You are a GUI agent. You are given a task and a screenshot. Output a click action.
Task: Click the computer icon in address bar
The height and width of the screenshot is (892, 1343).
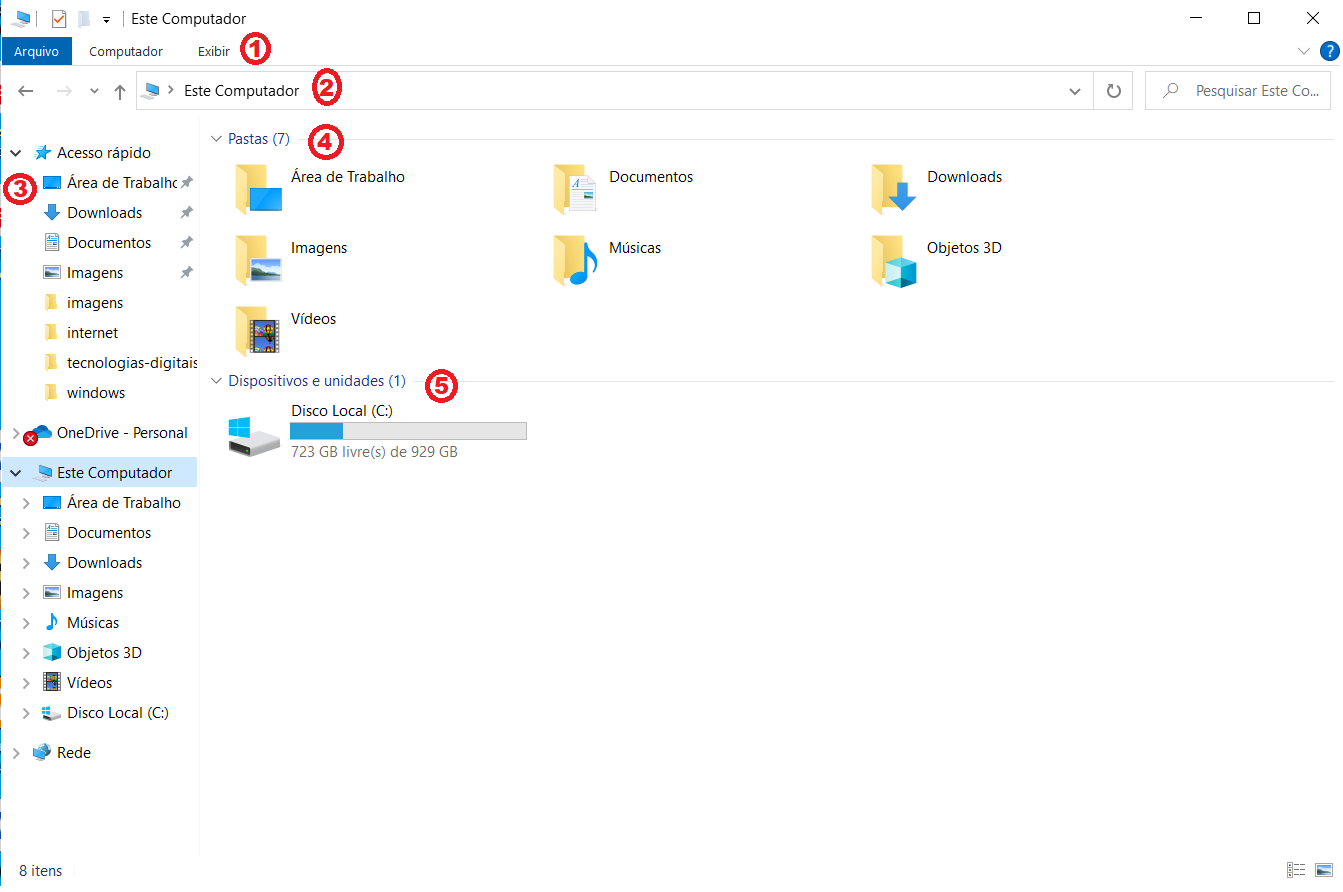point(152,91)
